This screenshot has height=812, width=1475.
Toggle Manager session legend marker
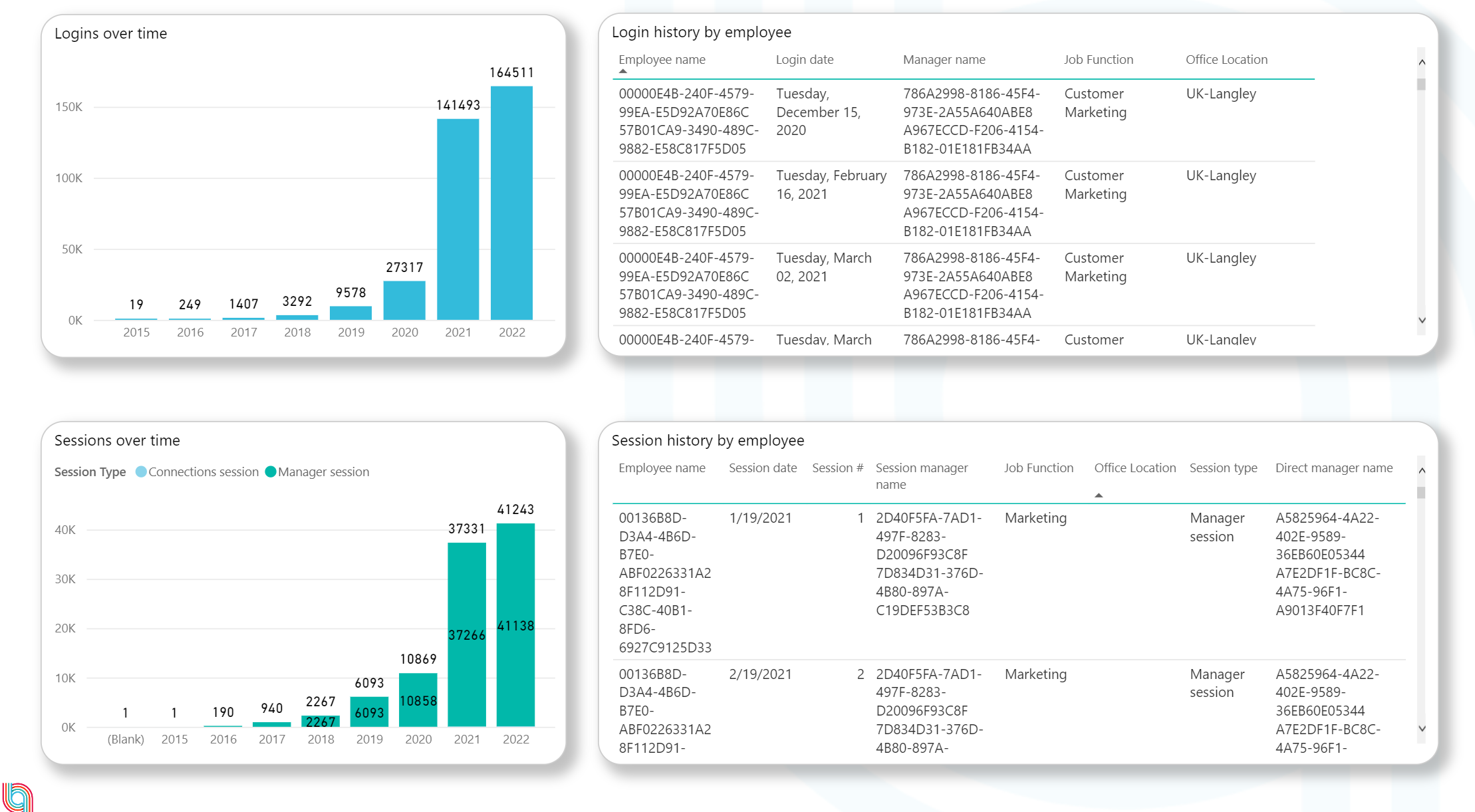[271, 472]
